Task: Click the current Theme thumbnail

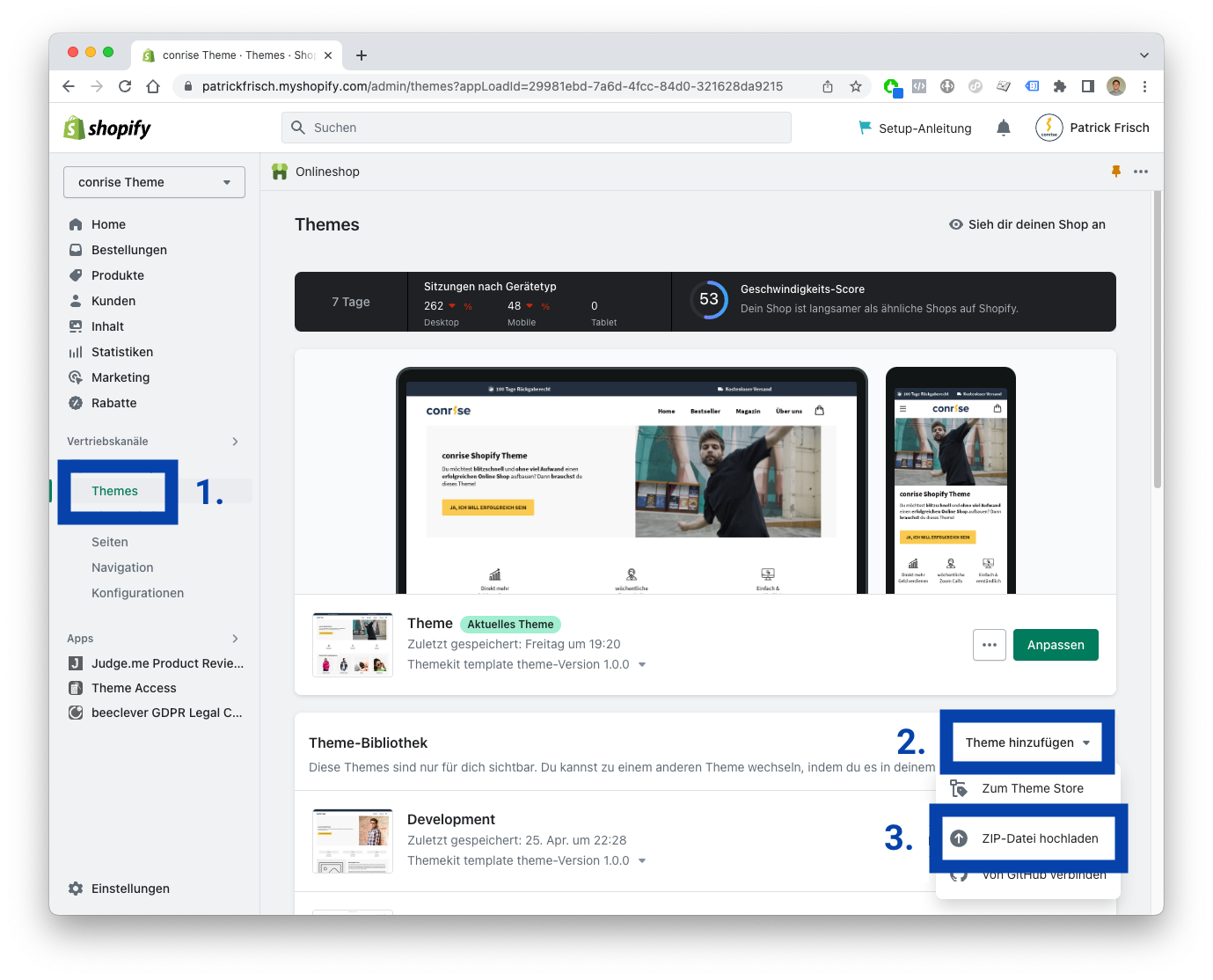Action: click(x=353, y=645)
